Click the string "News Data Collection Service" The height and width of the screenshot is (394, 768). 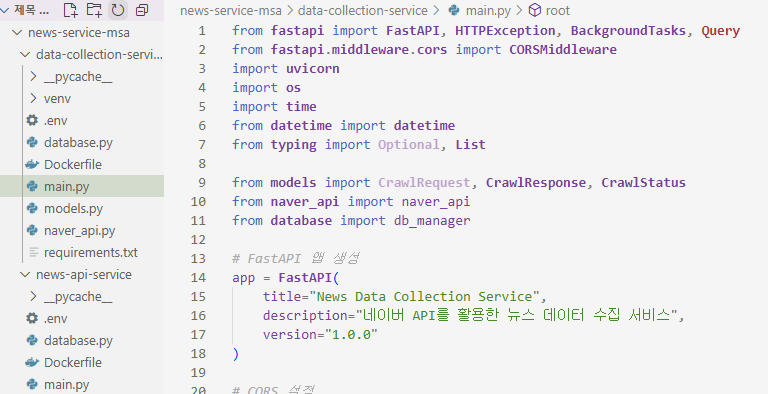(424, 297)
